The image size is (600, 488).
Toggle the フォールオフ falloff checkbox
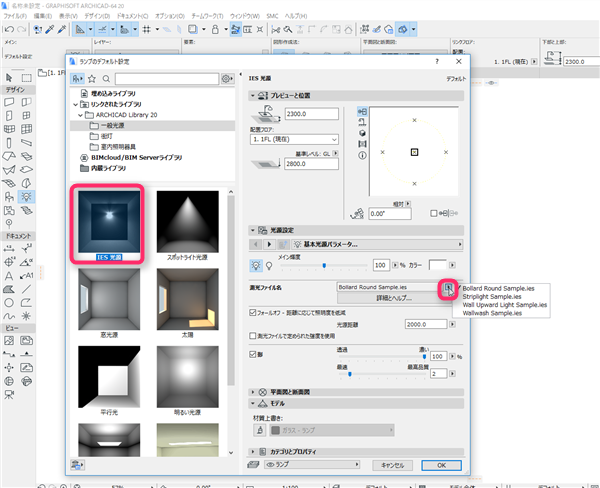tap(253, 313)
